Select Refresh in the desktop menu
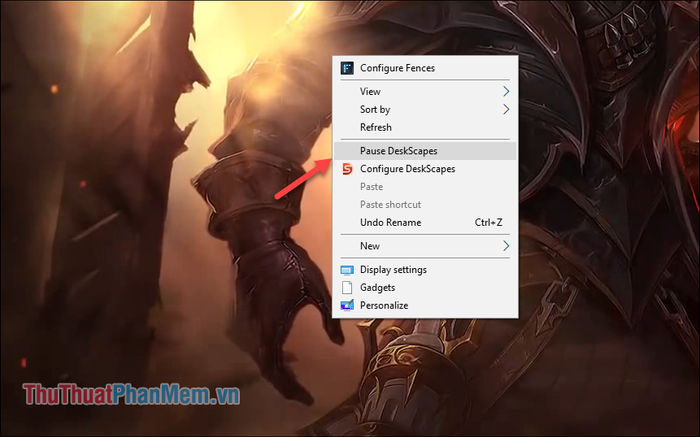The width and height of the screenshot is (700, 437). (x=425, y=127)
